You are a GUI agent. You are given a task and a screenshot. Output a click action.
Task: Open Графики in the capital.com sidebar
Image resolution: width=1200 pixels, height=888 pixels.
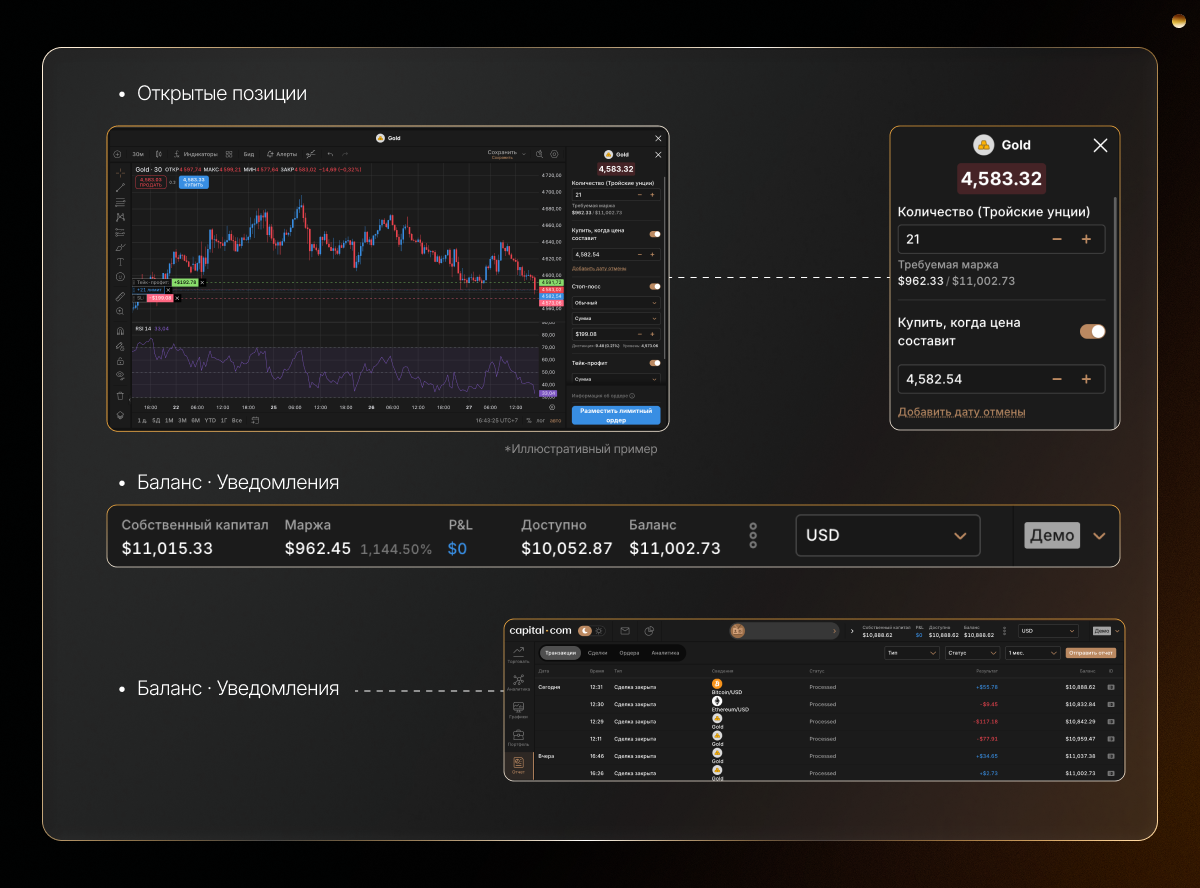519,709
